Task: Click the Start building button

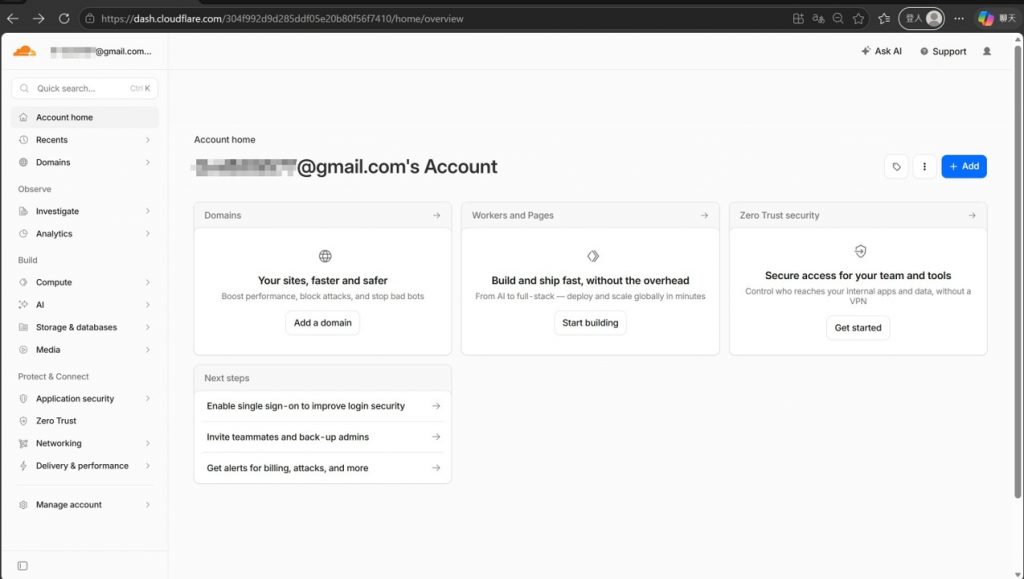Action: tap(590, 322)
